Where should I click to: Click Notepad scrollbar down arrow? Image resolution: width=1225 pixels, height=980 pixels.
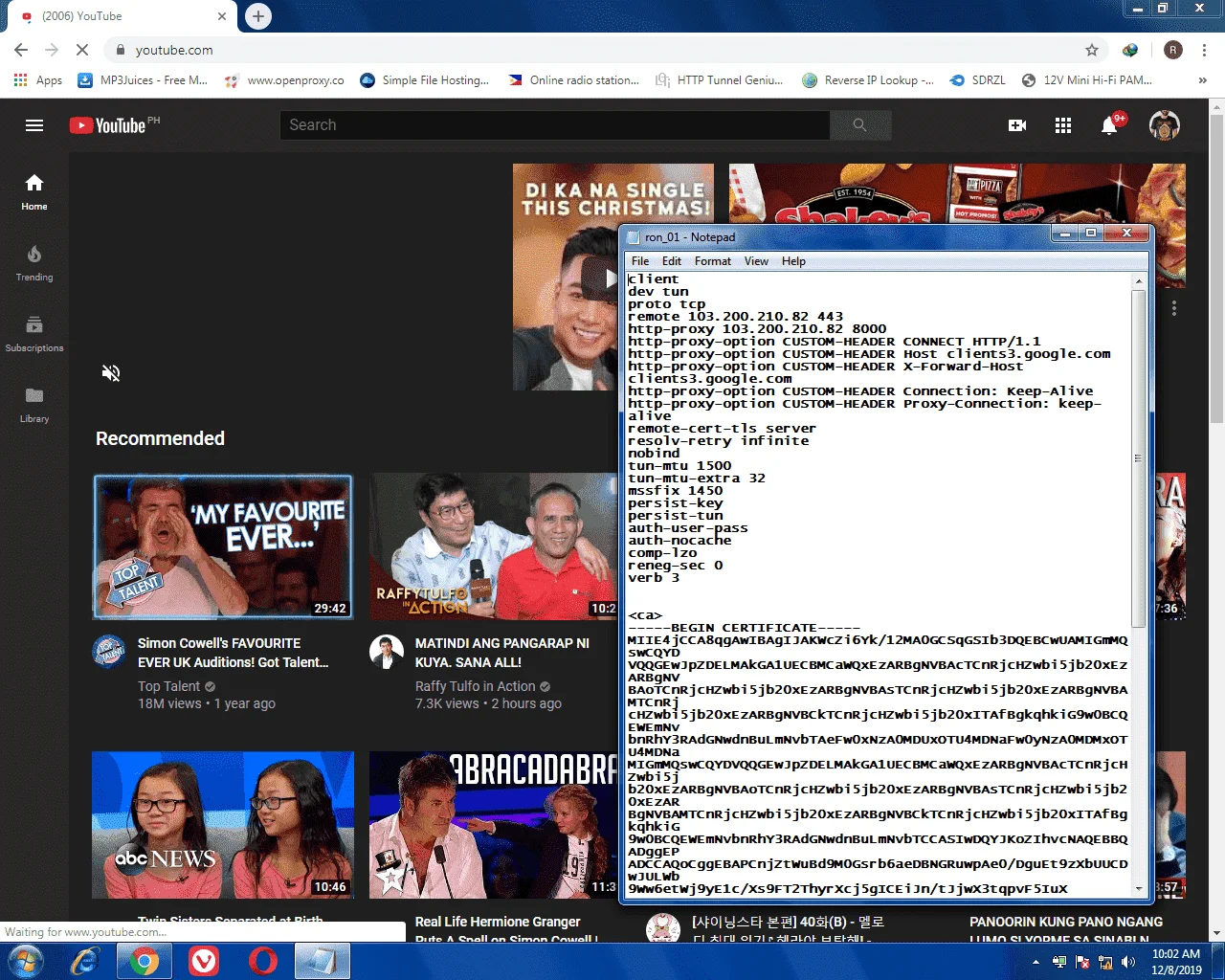click(x=1139, y=888)
